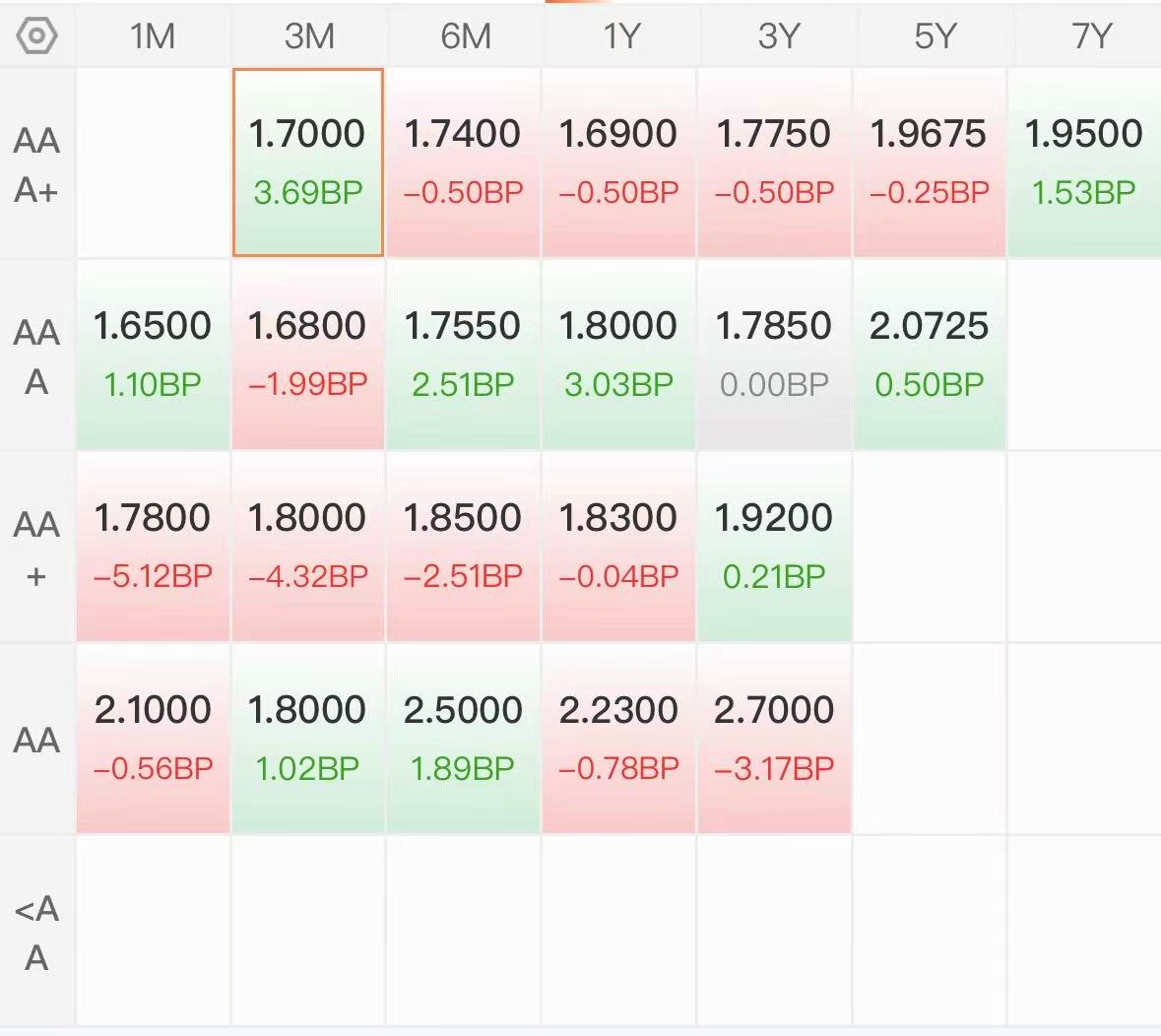
Task: Open the AA+ 1M cell with -5.12BP
Action: click(x=153, y=547)
